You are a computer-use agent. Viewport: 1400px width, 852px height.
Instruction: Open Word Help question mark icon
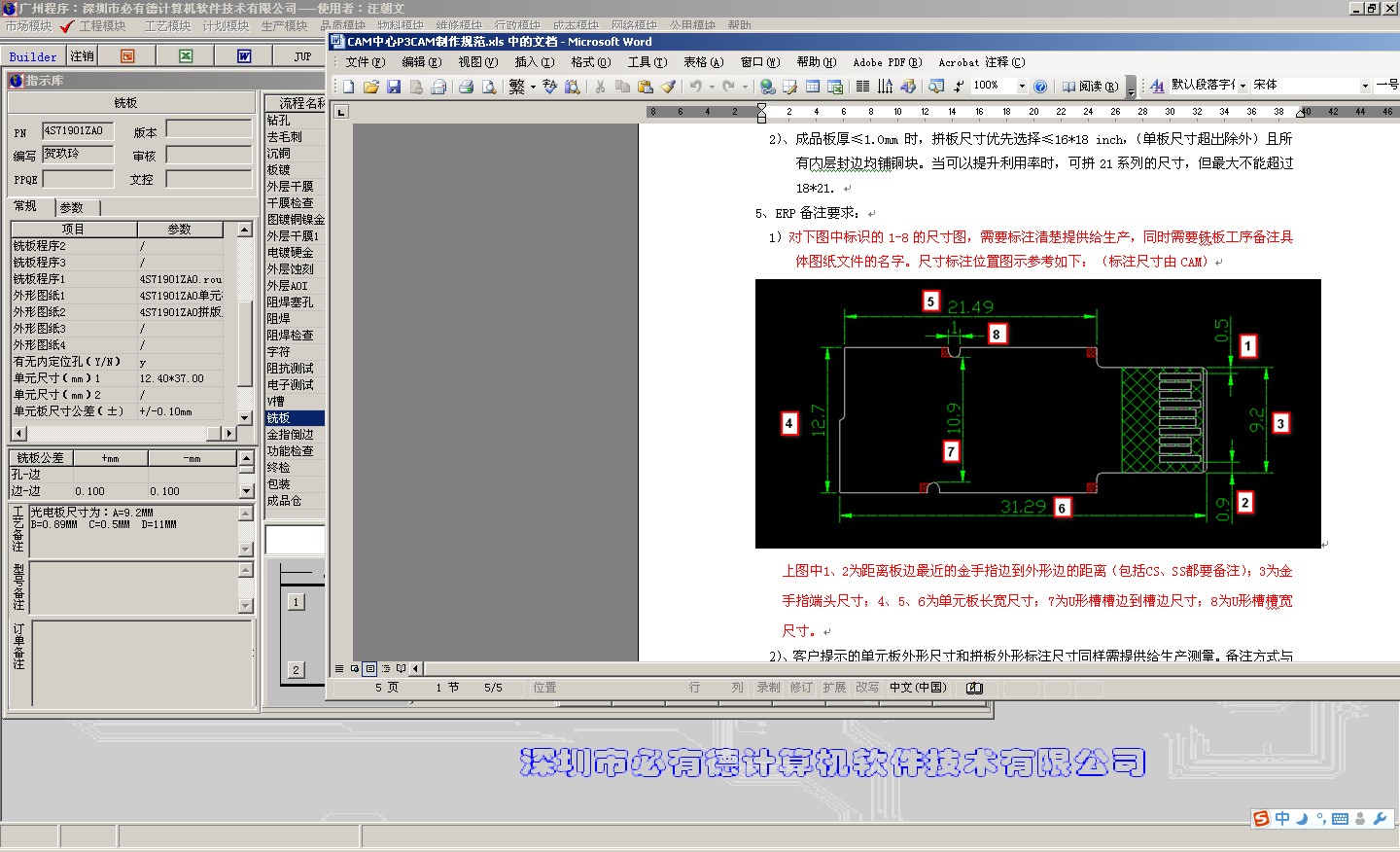[1040, 87]
